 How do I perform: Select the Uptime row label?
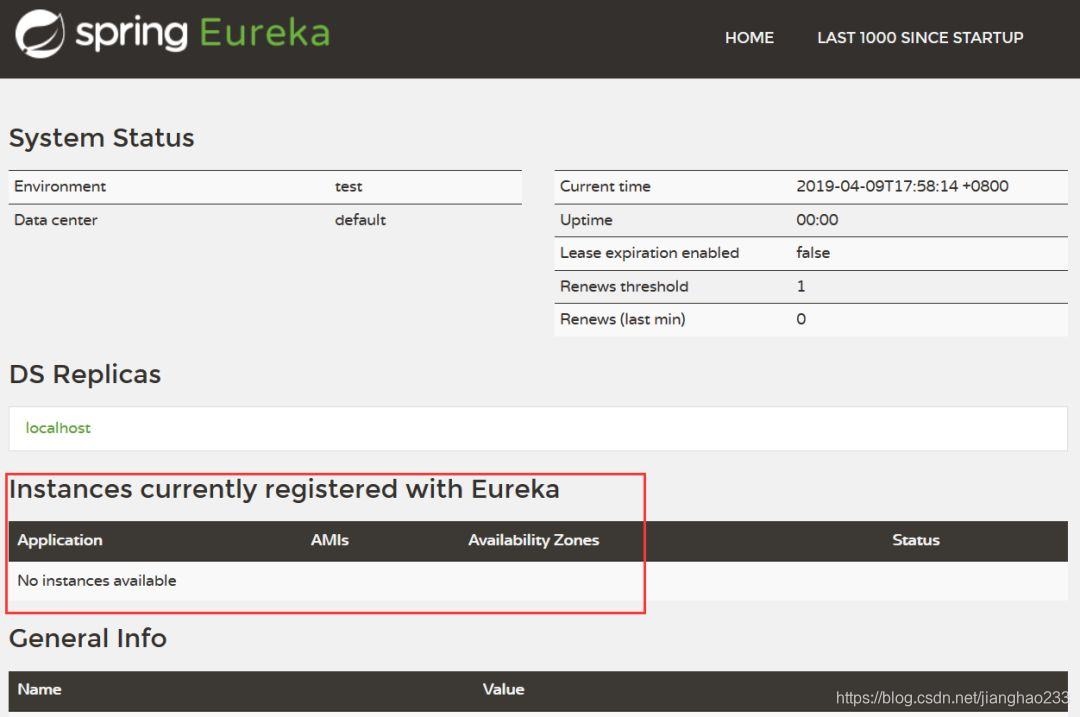(586, 220)
